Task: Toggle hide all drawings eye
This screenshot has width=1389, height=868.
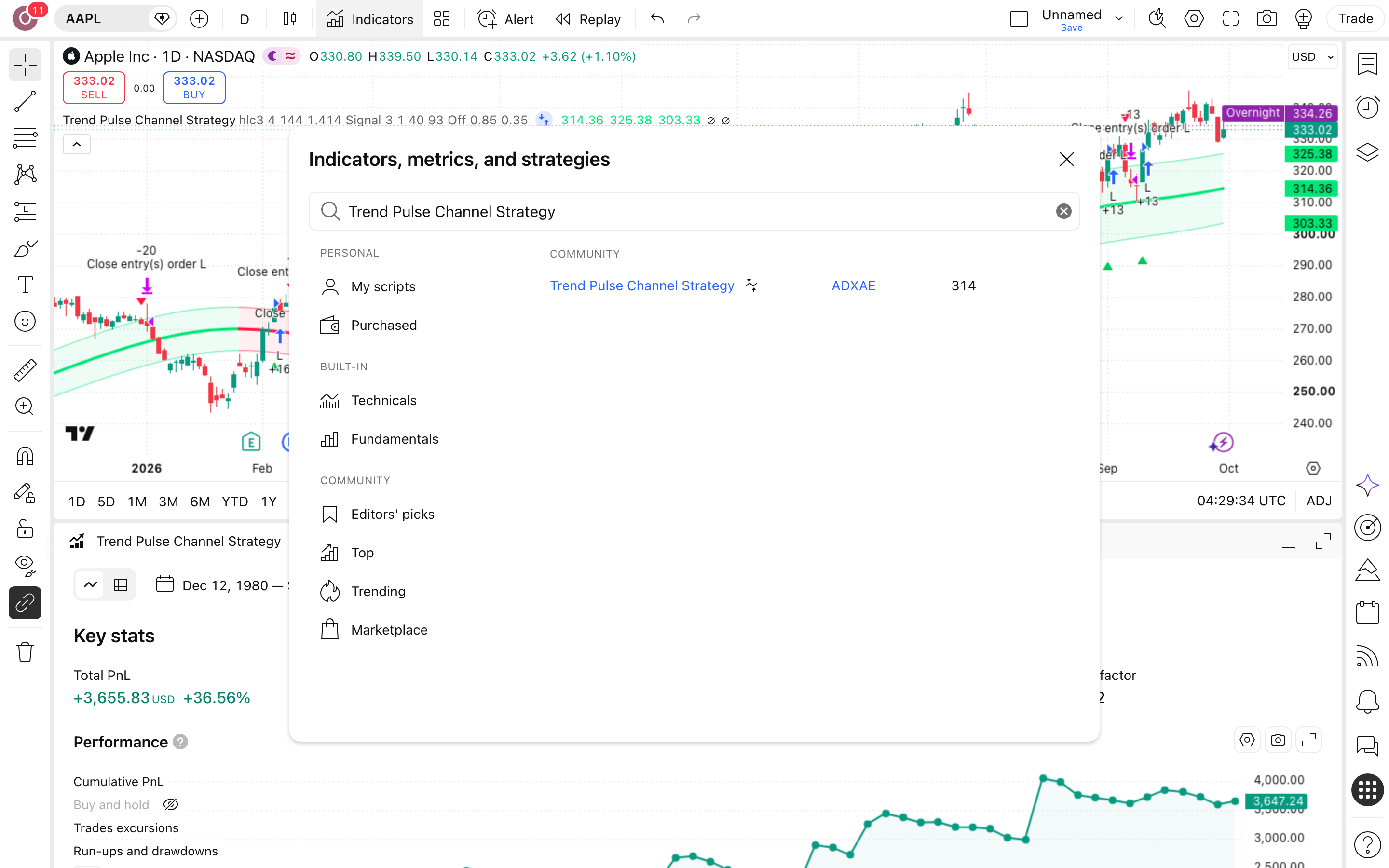Action: point(25,566)
